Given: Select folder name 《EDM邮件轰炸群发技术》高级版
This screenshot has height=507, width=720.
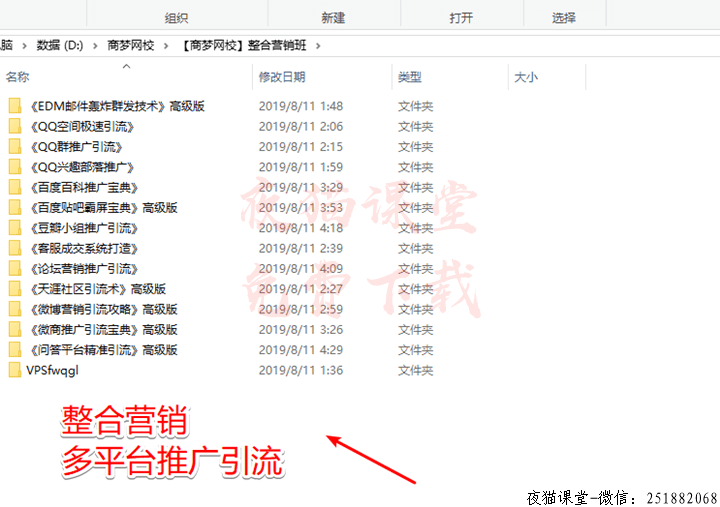Looking at the screenshot, I should 117,106.
